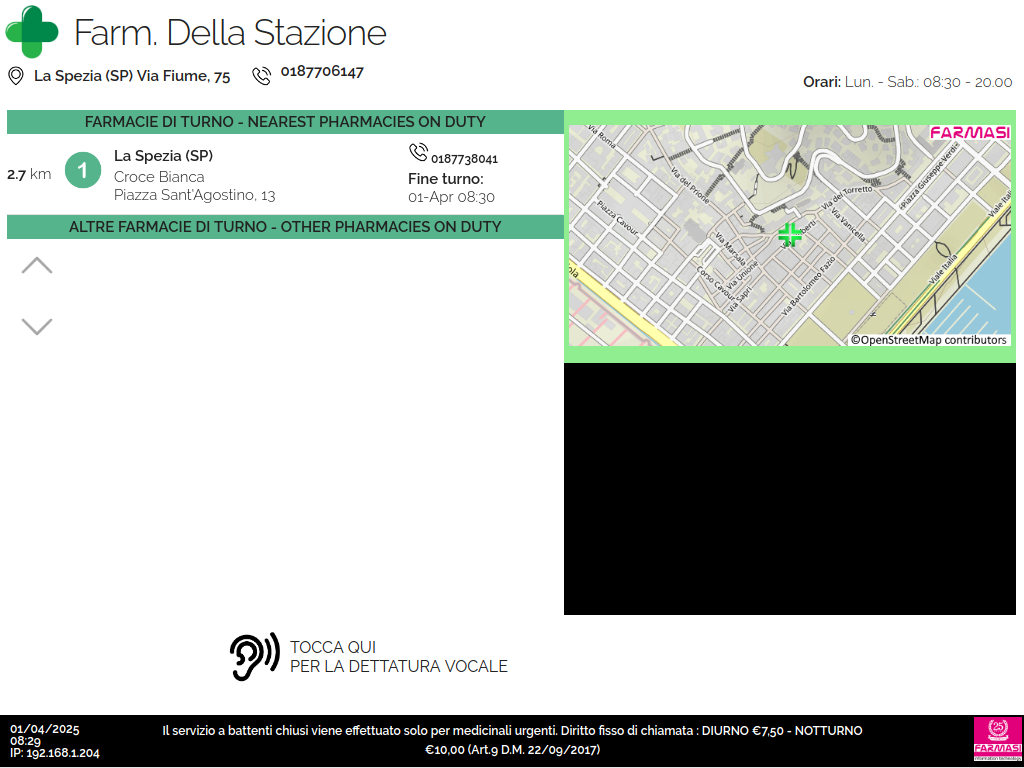Open the OpenStreetMap contributors link
This screenshot has width=1024, height=768.
click(929, 340)
